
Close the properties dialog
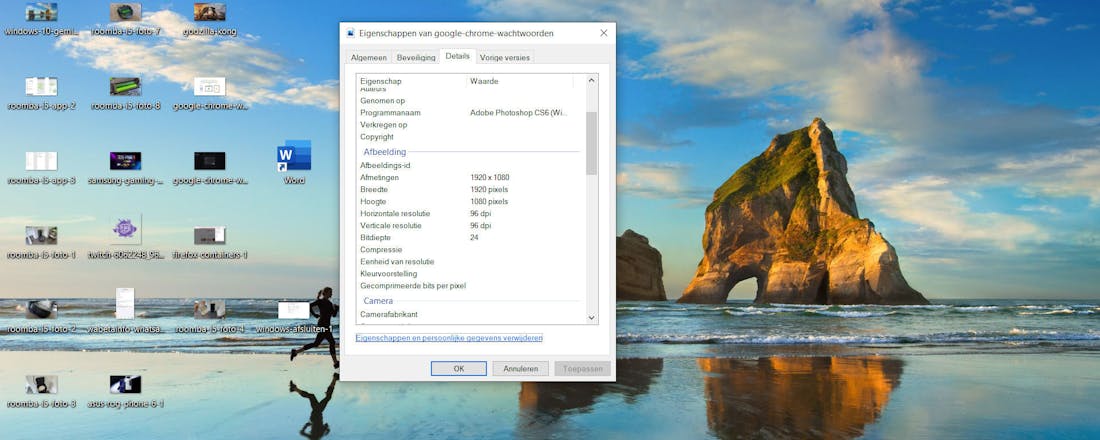603,33
